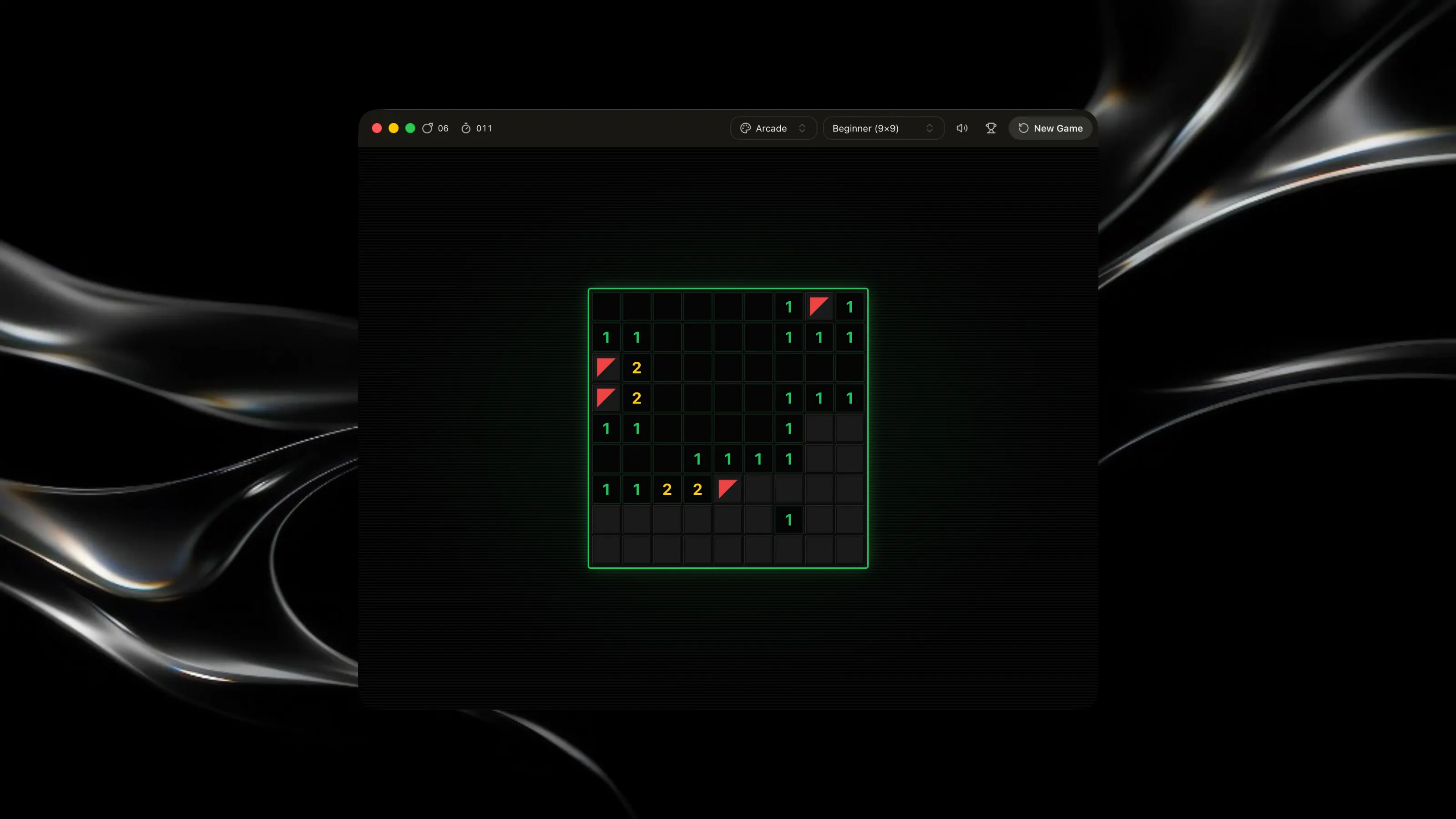This screenshot has height=819, width=1456.
Task: Minimize the game window with yellow button
Action: (394, 128)
